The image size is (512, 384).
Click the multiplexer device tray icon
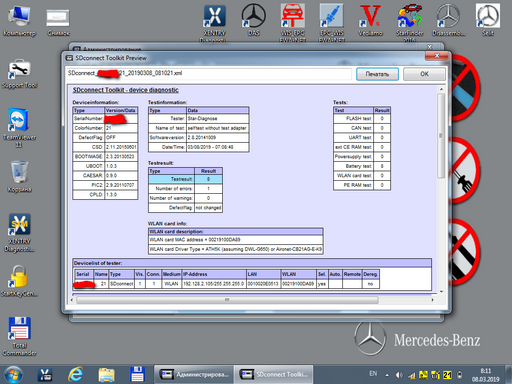459,375
